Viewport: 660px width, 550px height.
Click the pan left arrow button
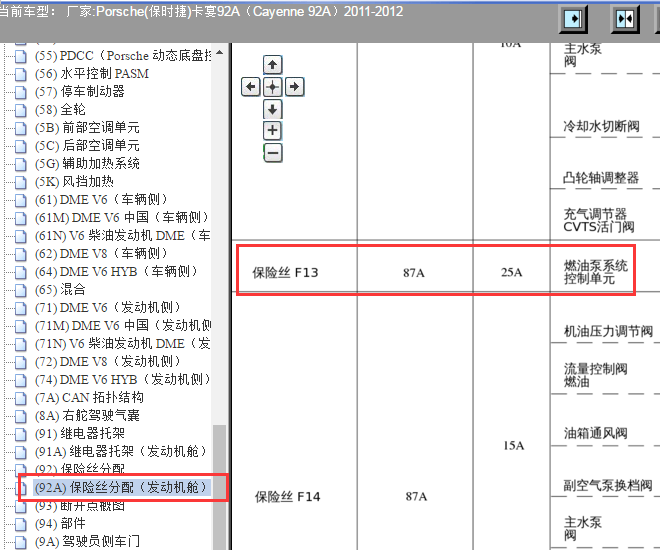click(250, 87)
